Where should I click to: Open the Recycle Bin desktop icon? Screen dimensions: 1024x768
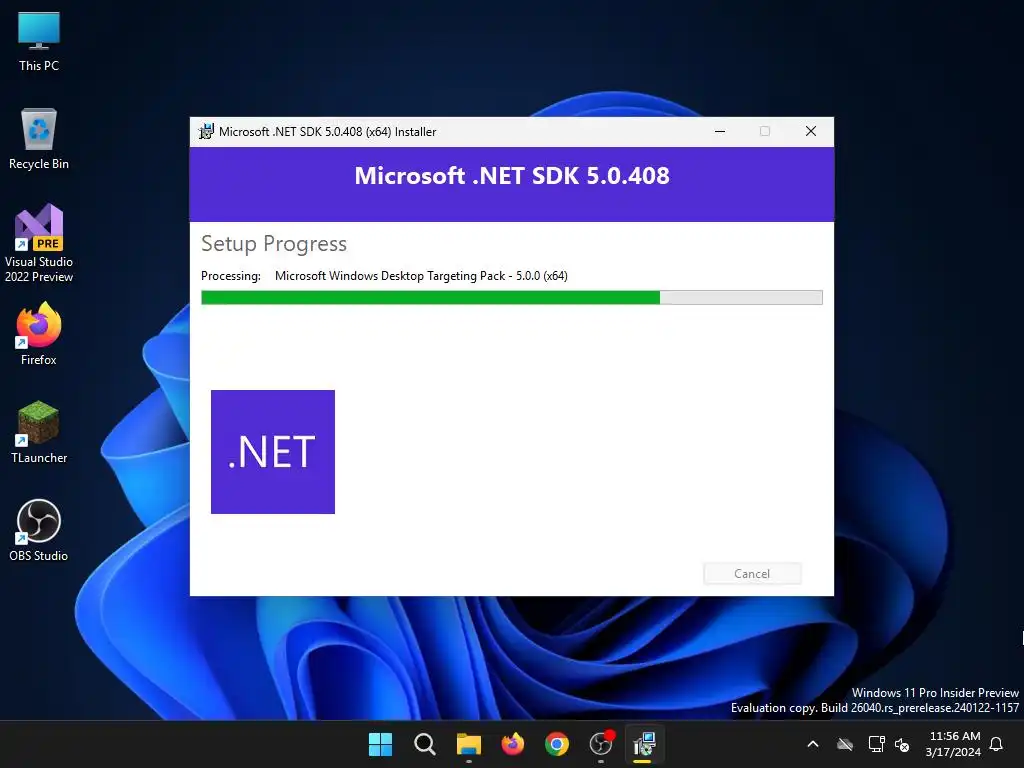click(x=39, y=138)
